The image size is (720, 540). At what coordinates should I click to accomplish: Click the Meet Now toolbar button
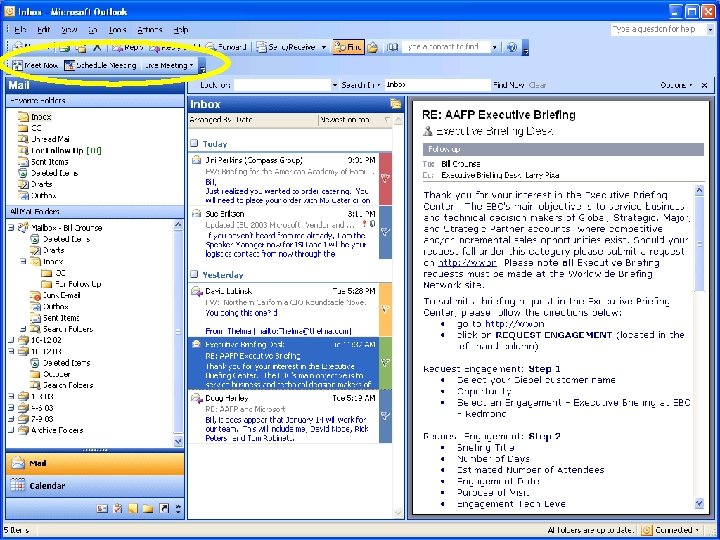coord(35,66)
